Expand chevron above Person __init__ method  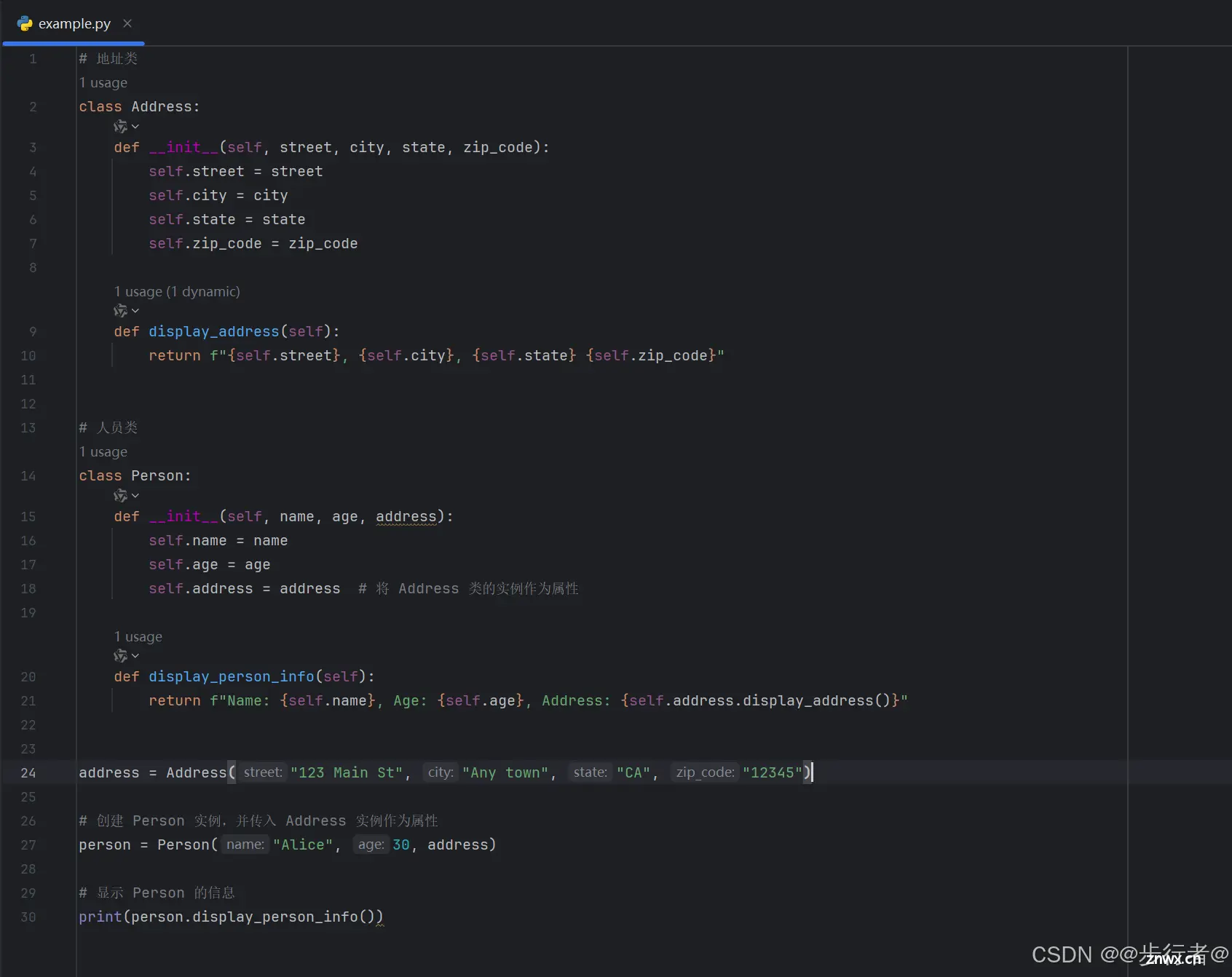pyautogui.click(x=135, y=496)
